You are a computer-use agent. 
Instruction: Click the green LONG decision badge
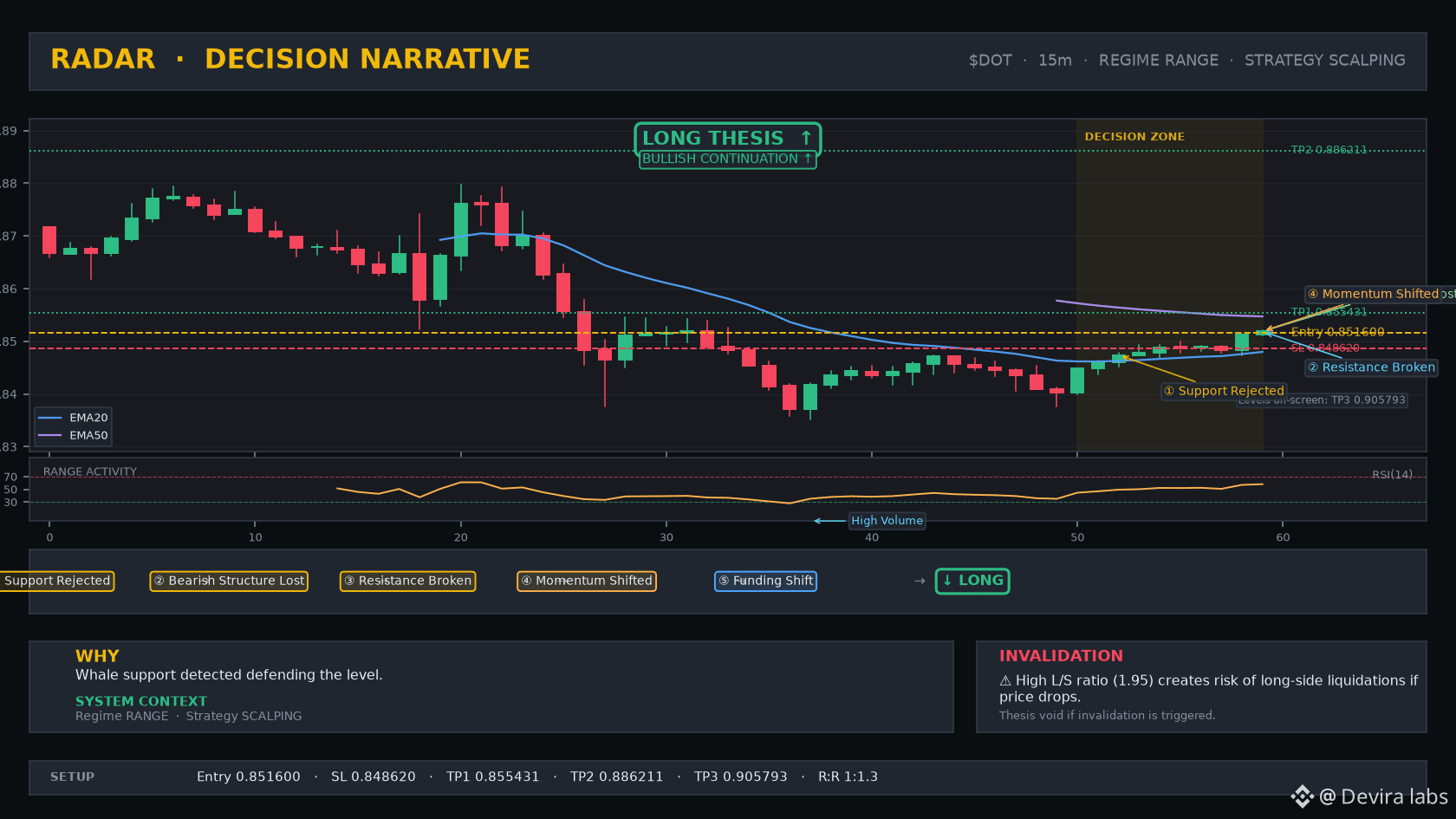point(972,581)
